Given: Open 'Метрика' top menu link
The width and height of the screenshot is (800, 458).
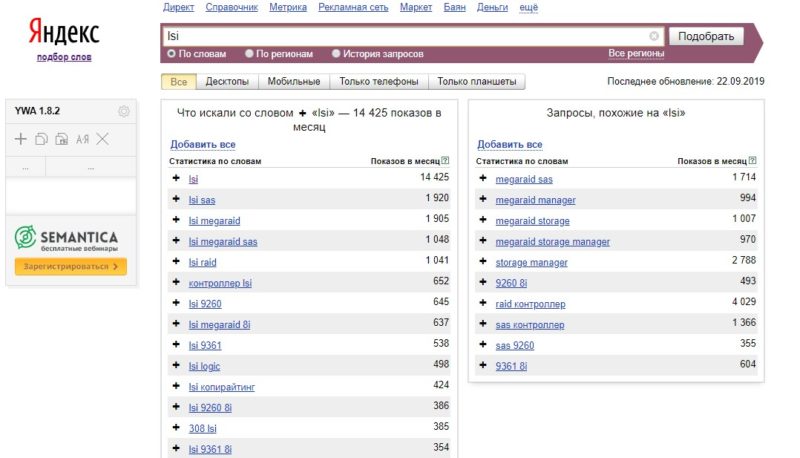Looking at the screenshot, I should pos(288,7).
